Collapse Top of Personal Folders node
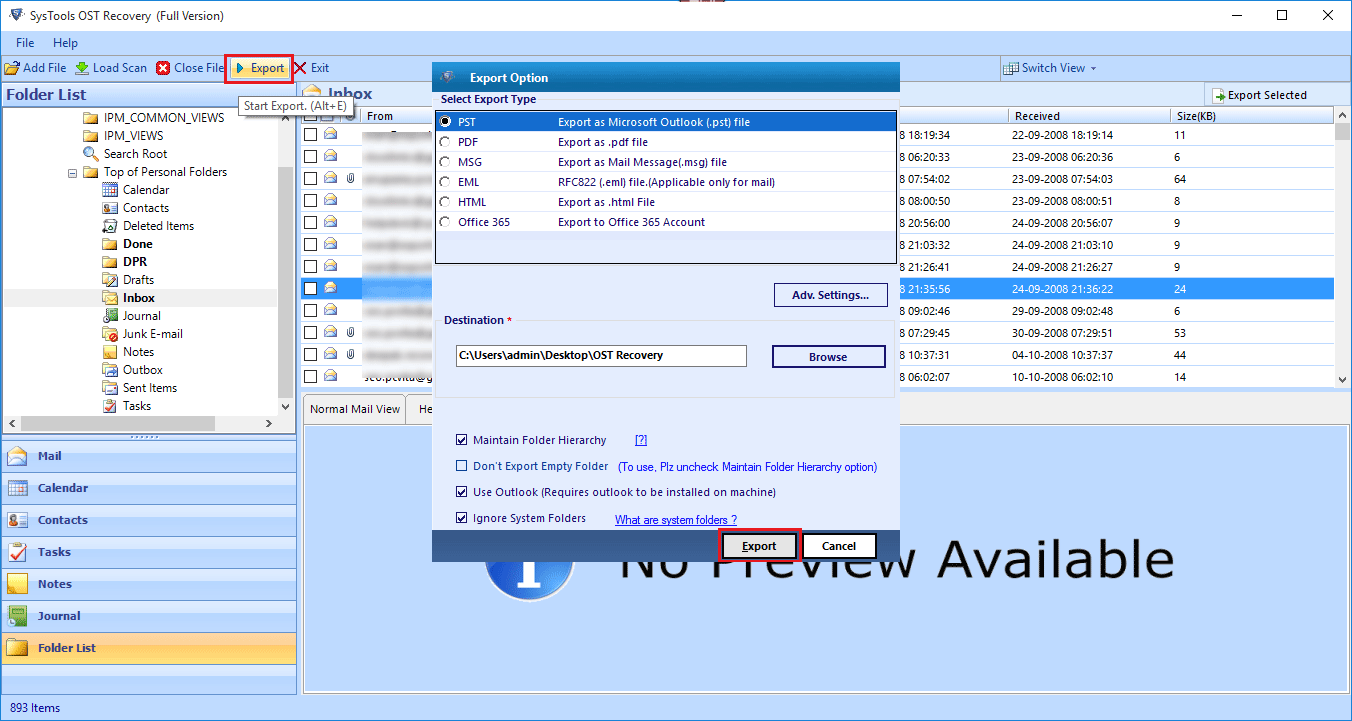The height and width of the screenshot is (721, 1352). point(73,173)
